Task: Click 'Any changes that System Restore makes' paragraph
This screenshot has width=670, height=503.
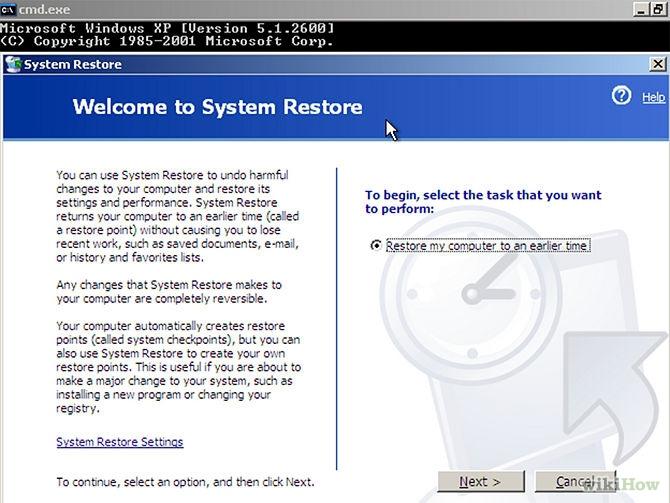Action: pos(169,291)
